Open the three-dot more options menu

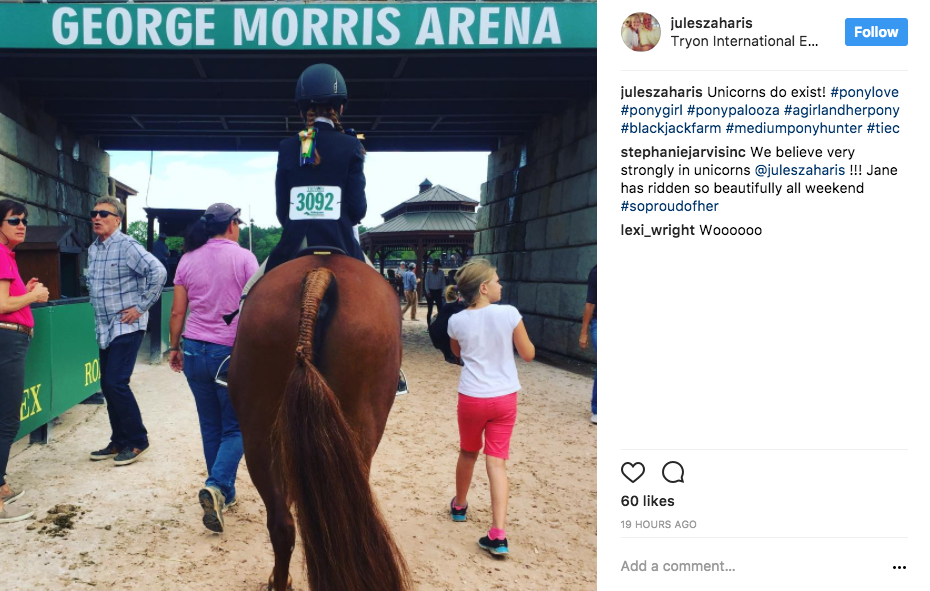(899, 567)
